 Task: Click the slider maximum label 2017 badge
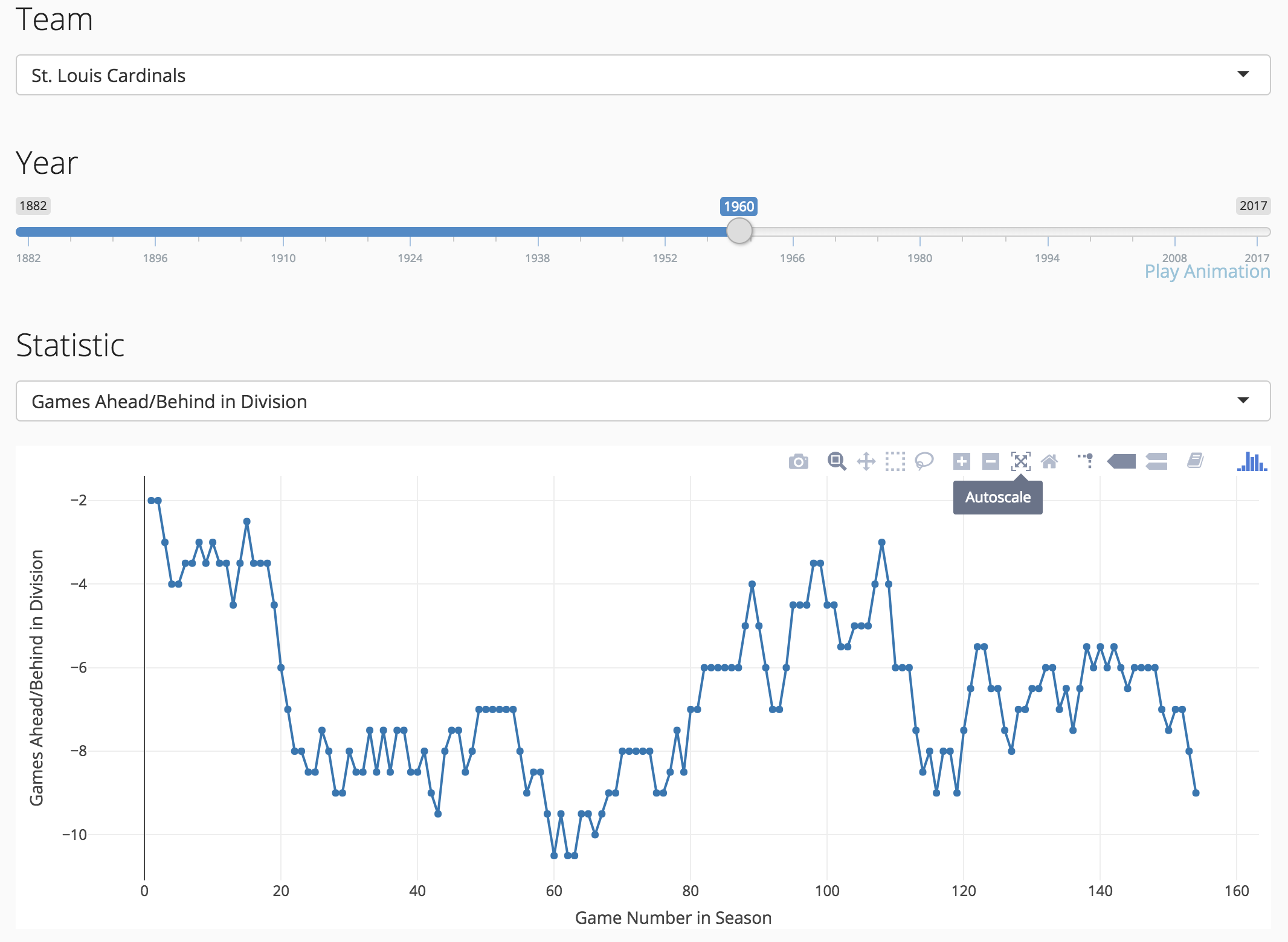click(1253, 206)
